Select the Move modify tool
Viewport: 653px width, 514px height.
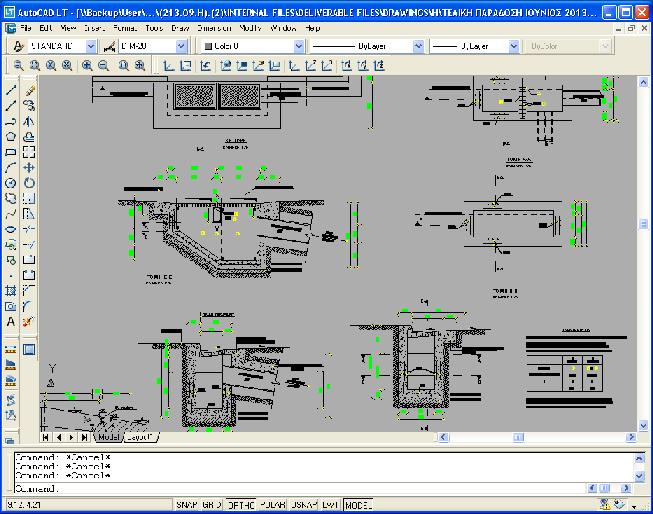point(29,167)
